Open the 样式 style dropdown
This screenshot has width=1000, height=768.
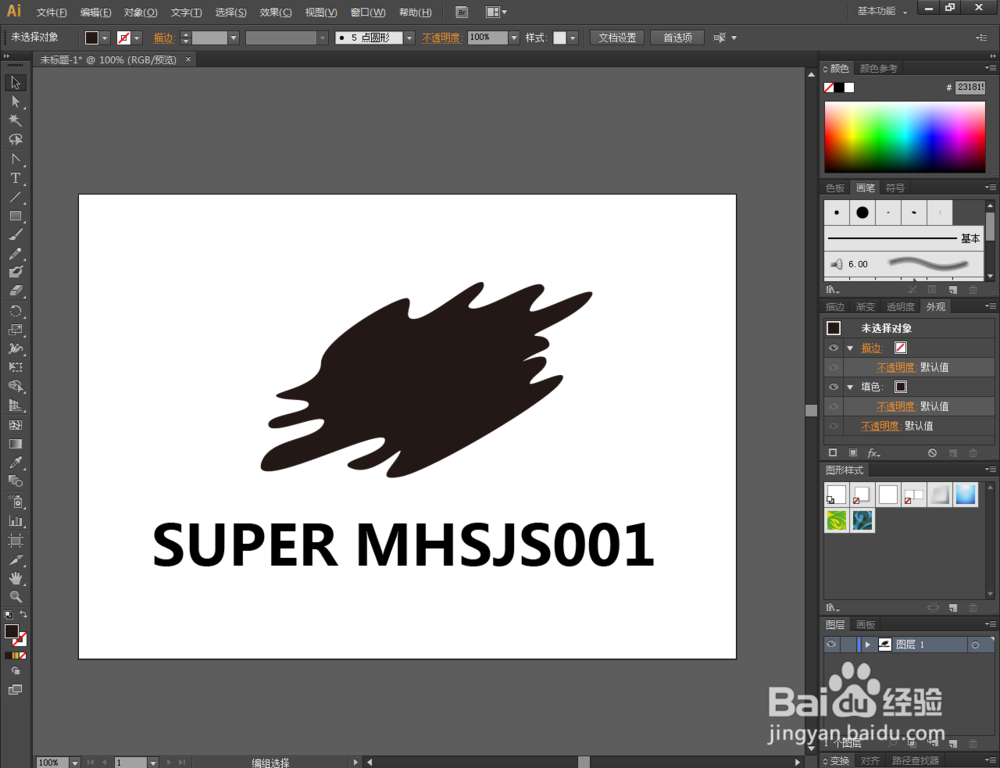click(x=573, y=38)
